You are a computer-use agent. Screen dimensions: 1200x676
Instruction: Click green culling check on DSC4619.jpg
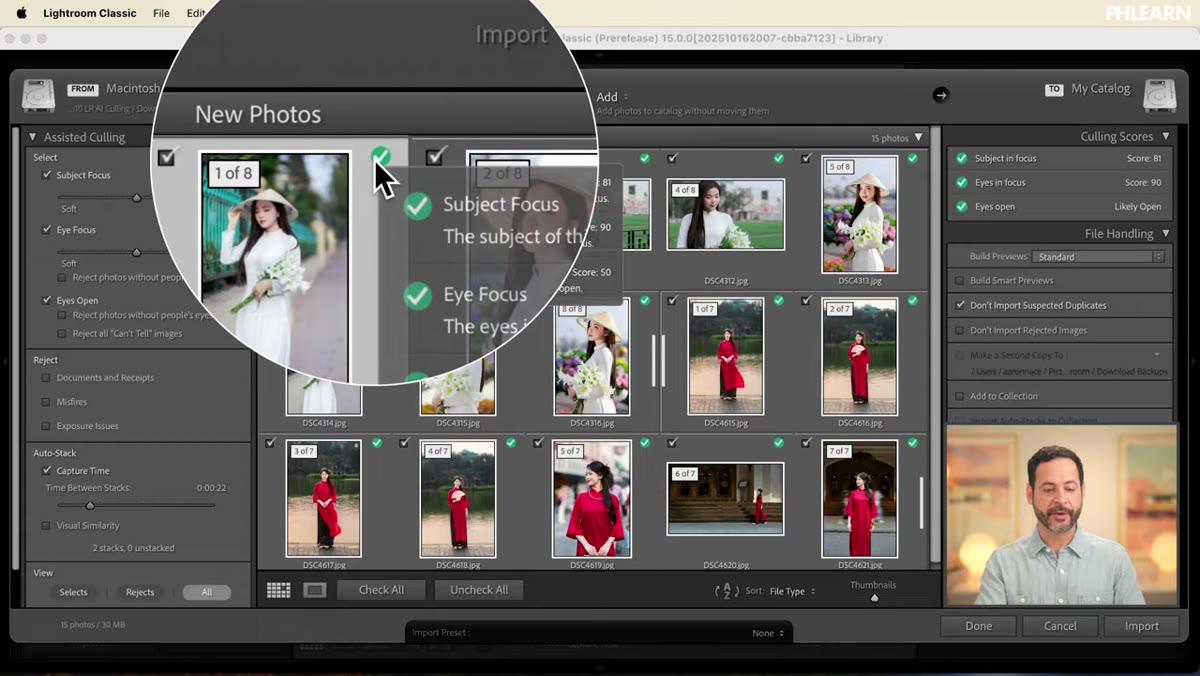tap(644, 442)
